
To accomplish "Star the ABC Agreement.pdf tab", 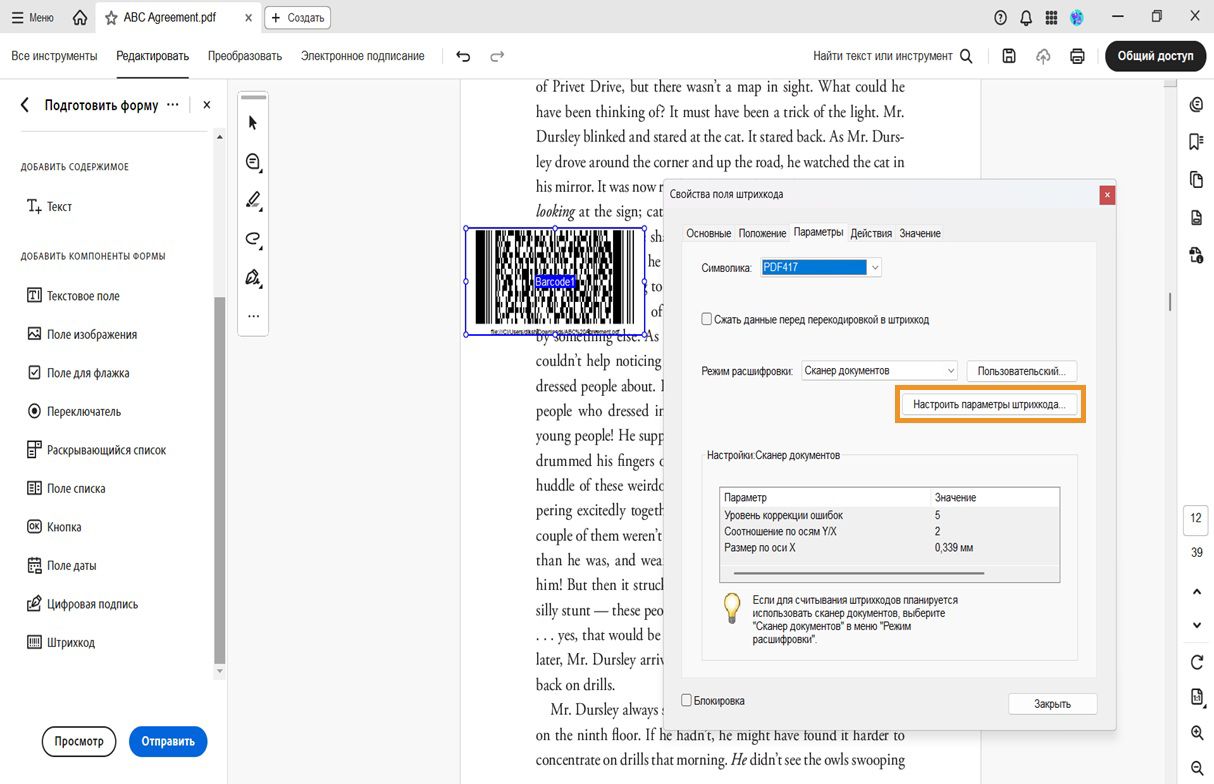I will (111, 17).
